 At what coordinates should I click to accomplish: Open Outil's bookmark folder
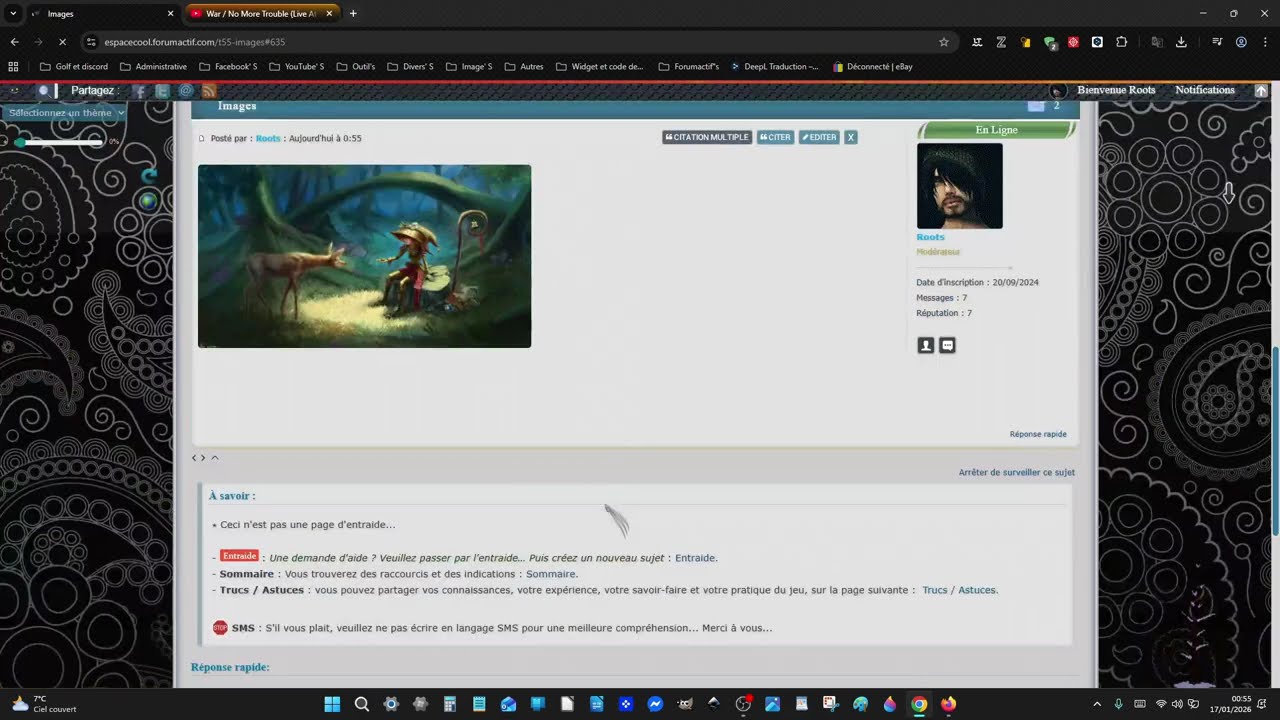click(x=355, y=67)
